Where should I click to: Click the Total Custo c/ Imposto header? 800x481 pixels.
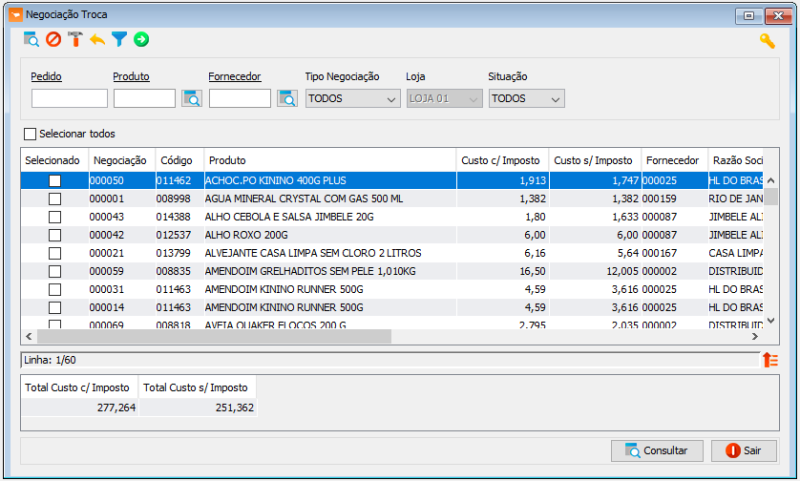[77, 388]
